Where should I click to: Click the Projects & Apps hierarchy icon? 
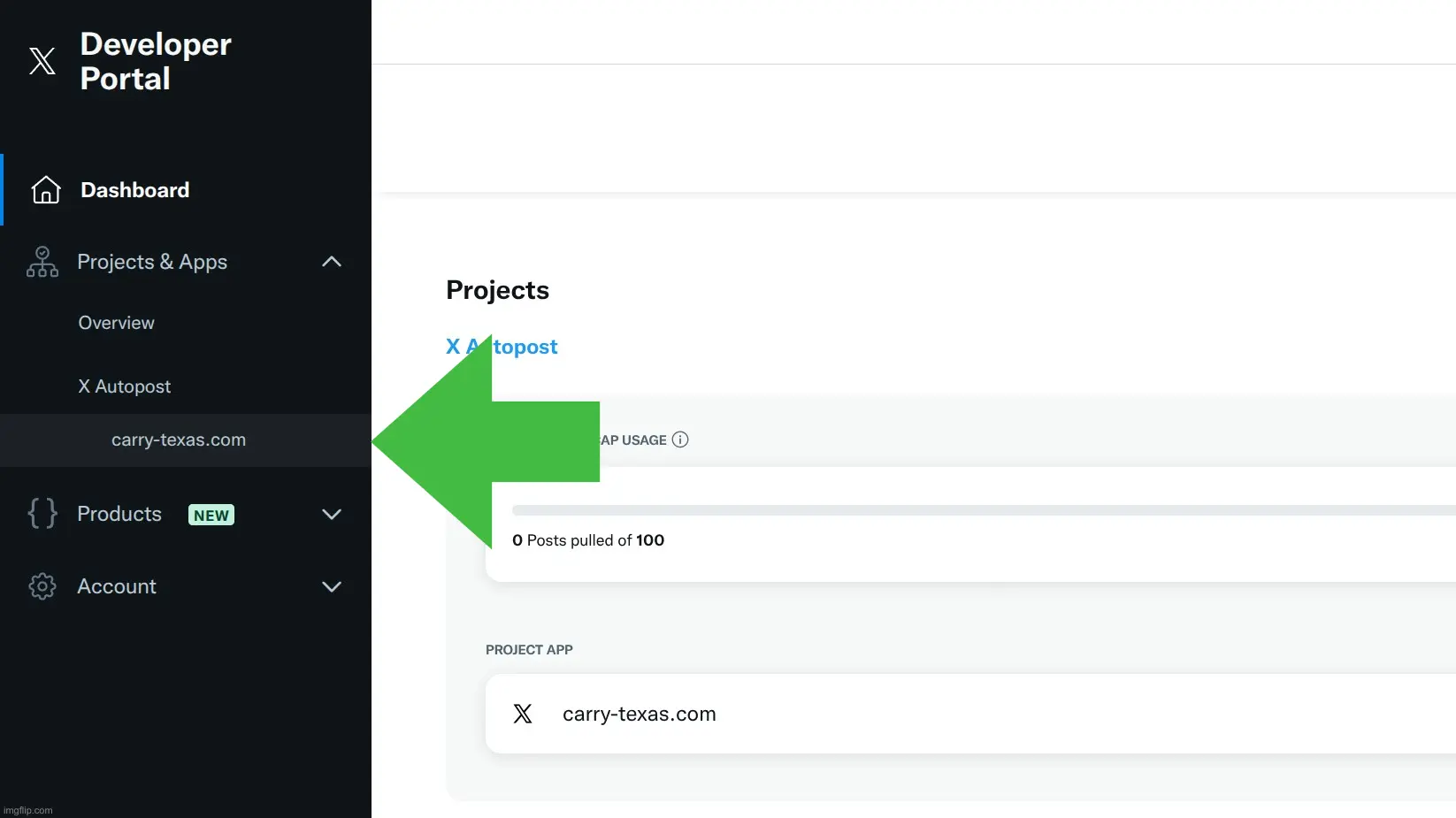[42, 262]
